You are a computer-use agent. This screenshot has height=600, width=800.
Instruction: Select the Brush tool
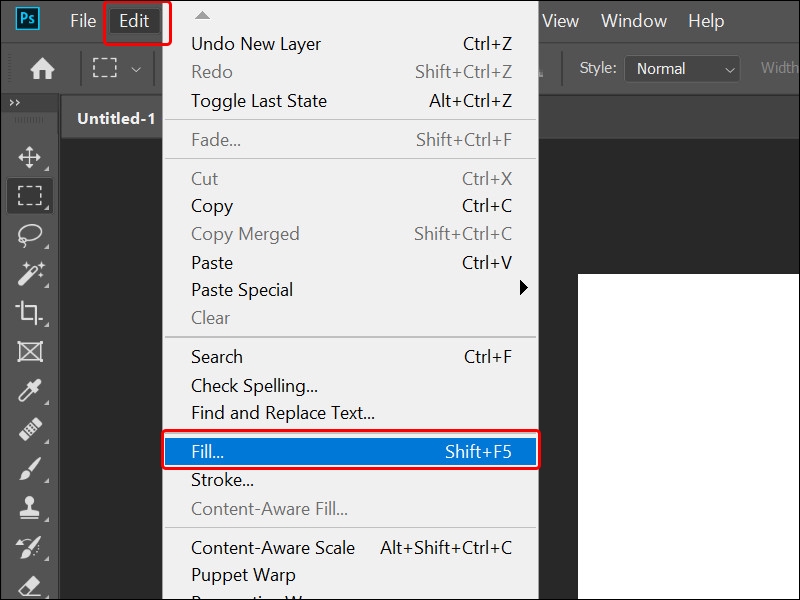[x=30, y=468]
